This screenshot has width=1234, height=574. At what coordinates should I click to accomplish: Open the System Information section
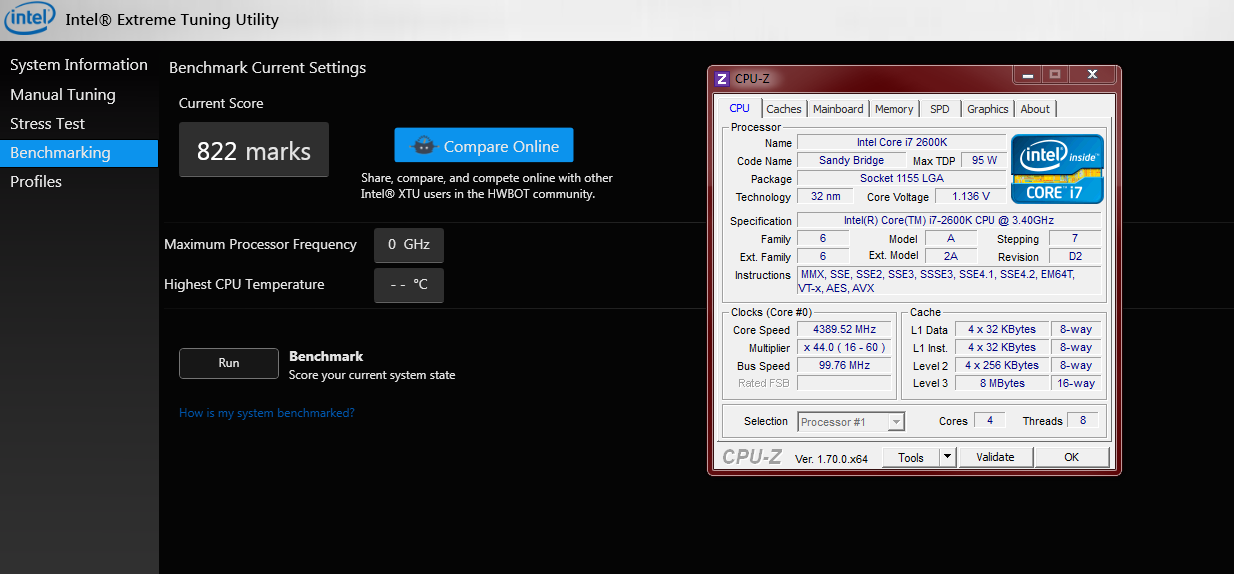pos(79,65)
